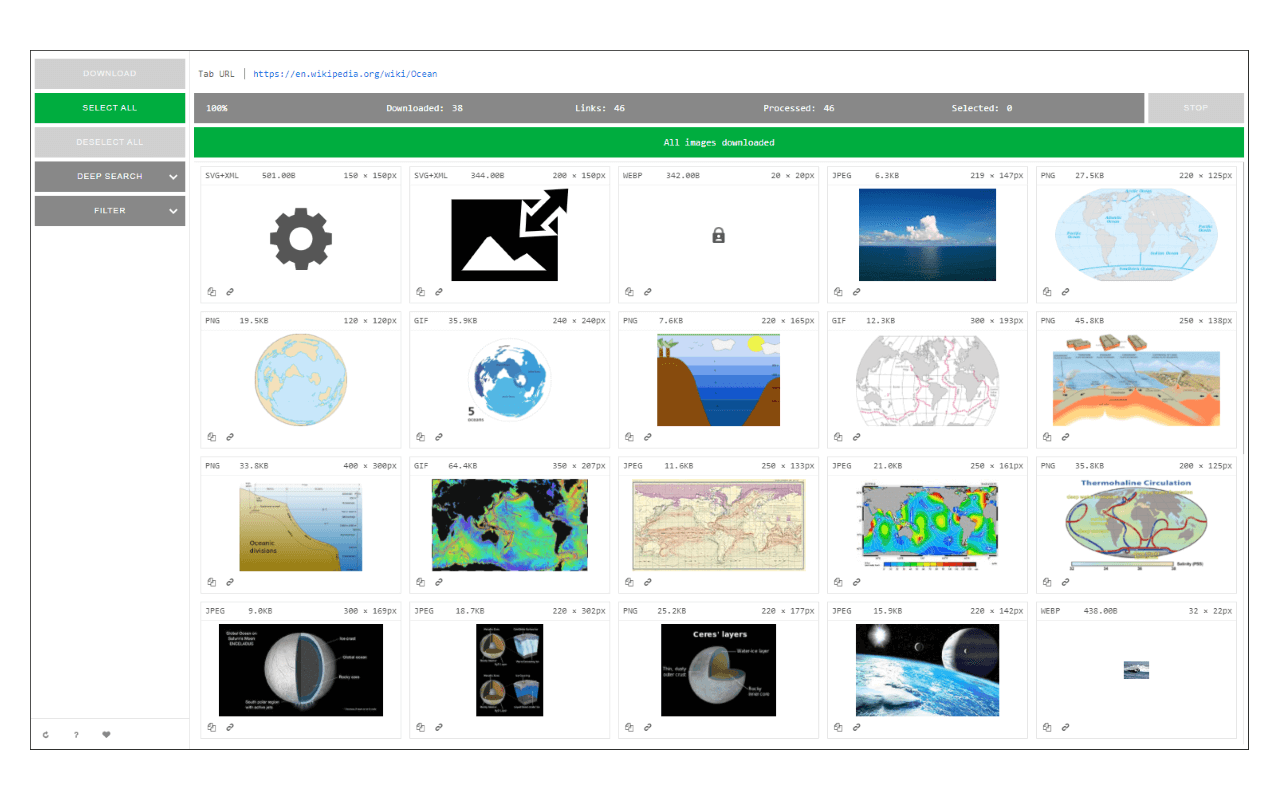Click the Select All button

coord(110,108)
